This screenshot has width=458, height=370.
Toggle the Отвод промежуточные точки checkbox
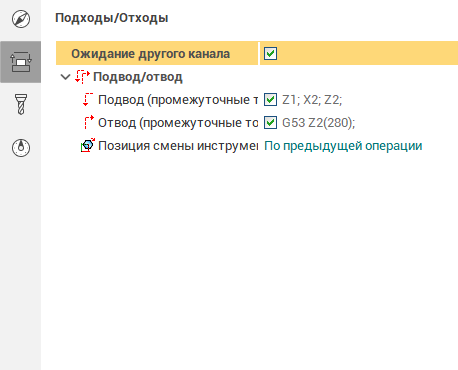tap(270, 123)
